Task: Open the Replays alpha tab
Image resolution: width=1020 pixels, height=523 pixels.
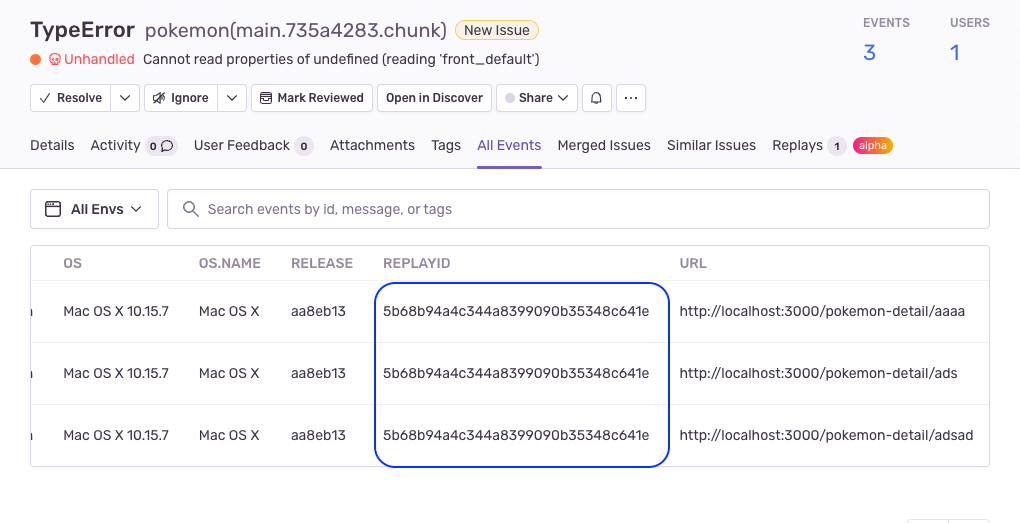Action: pos(832,146)
